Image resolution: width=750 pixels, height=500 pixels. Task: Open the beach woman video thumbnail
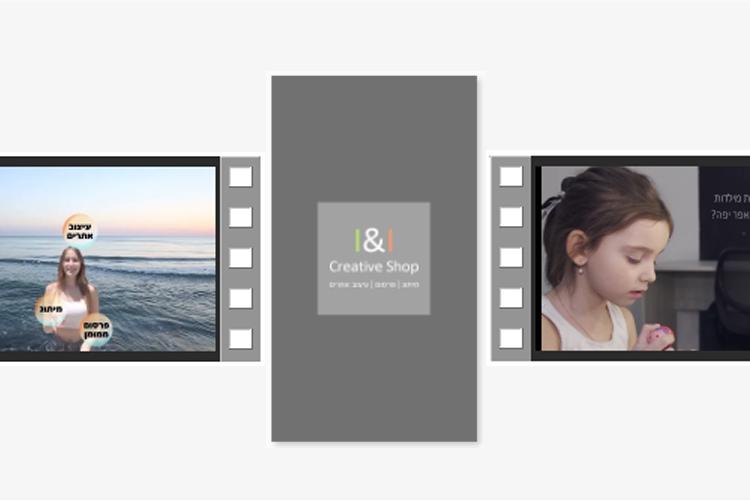(108, 259)
